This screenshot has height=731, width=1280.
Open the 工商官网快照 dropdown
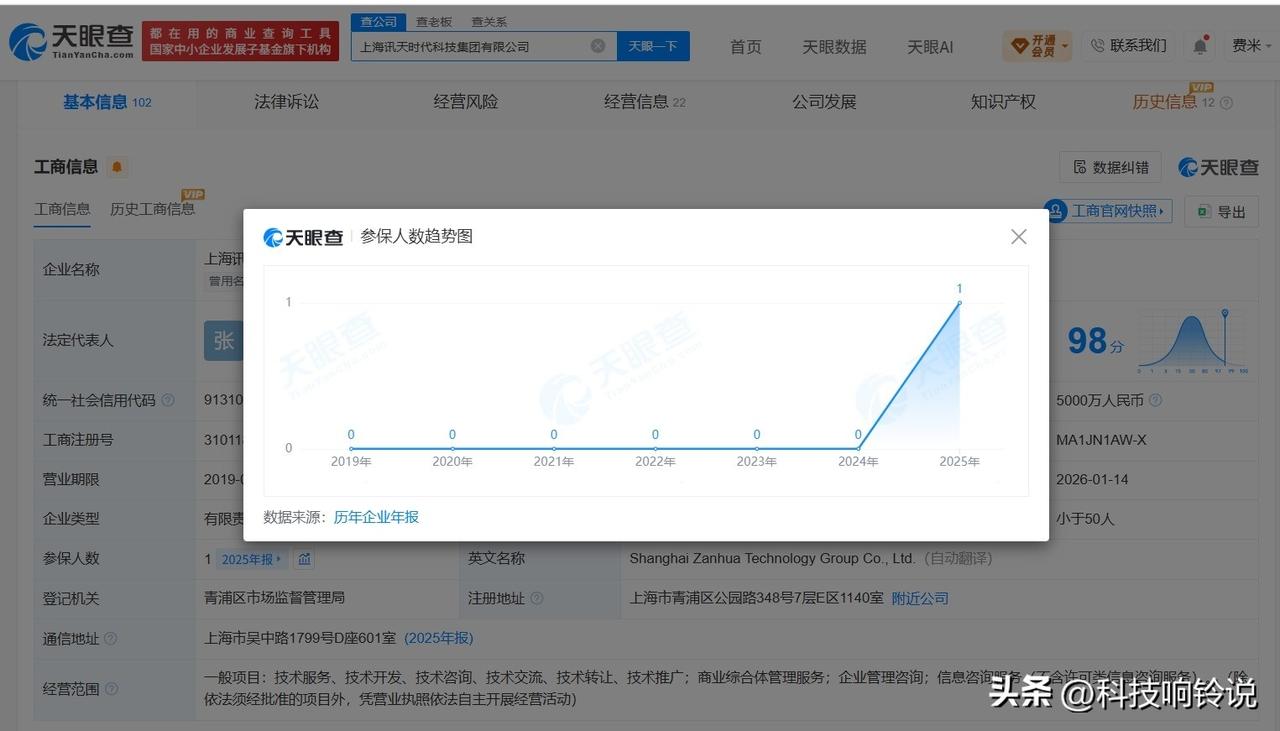pos(1107,211)
